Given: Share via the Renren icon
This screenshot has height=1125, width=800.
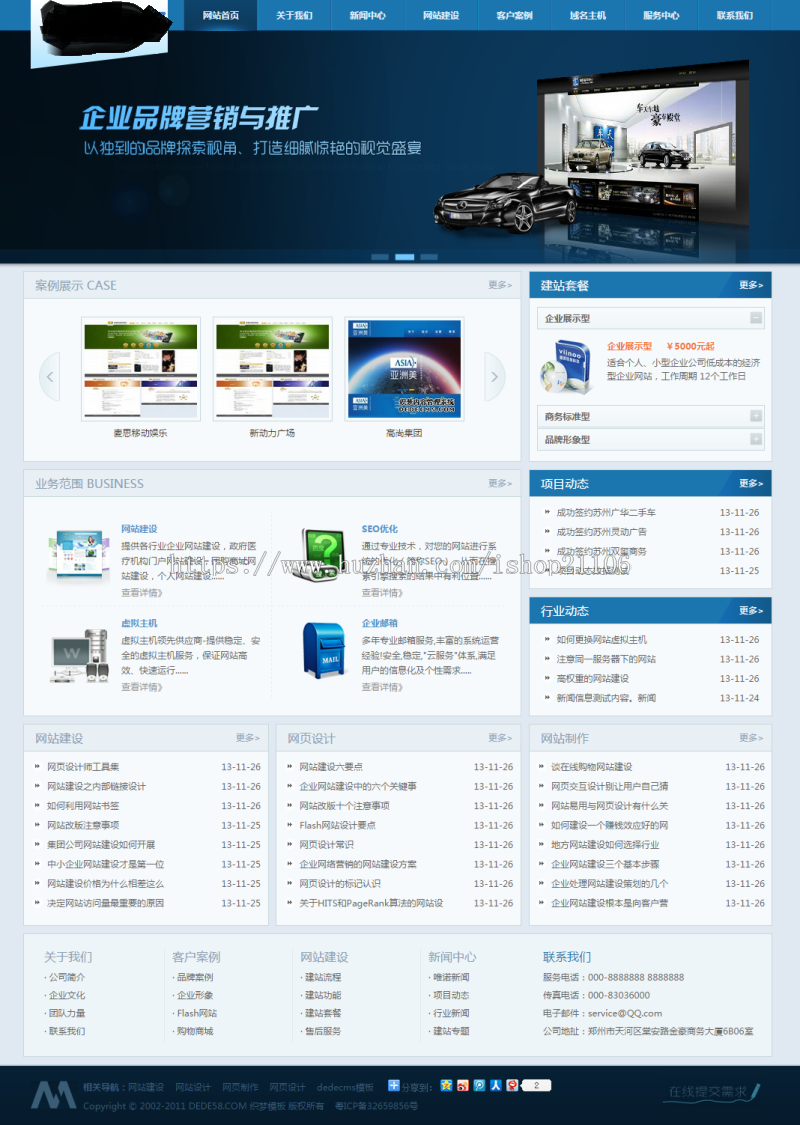Looking at the screenshot, I should [x=496, y=1085].
